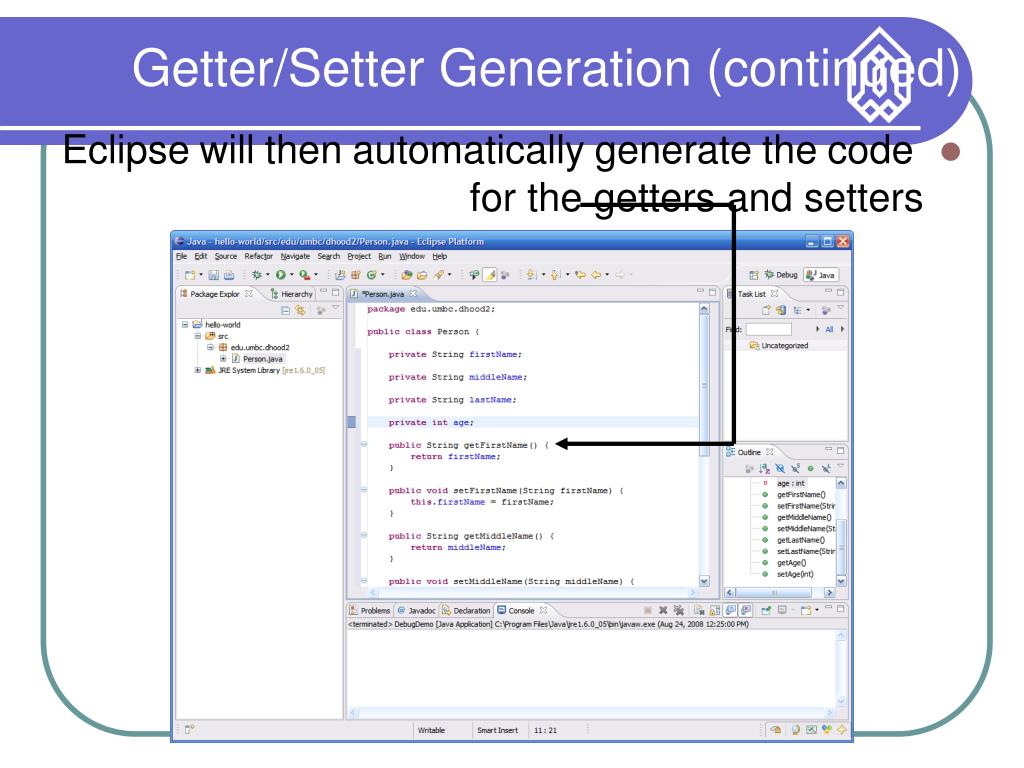The image size is (1024, 768).
Task: Open the Refactor menu
Action: (x=259, y=257)
